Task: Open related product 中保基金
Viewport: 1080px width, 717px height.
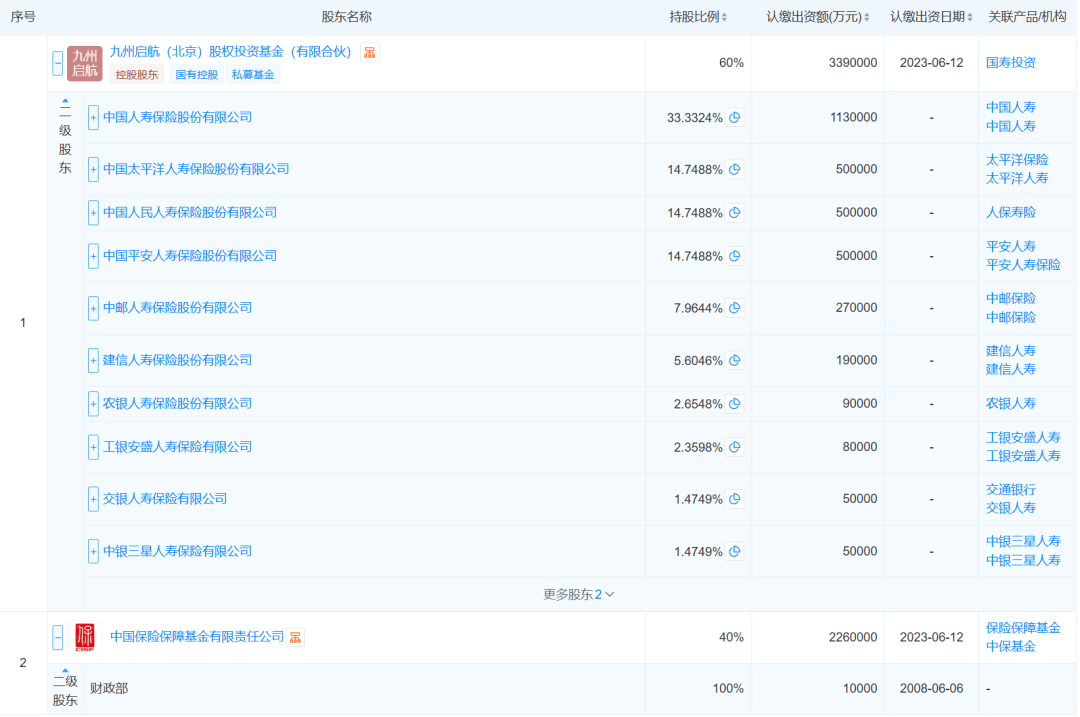Action: 1010,647
